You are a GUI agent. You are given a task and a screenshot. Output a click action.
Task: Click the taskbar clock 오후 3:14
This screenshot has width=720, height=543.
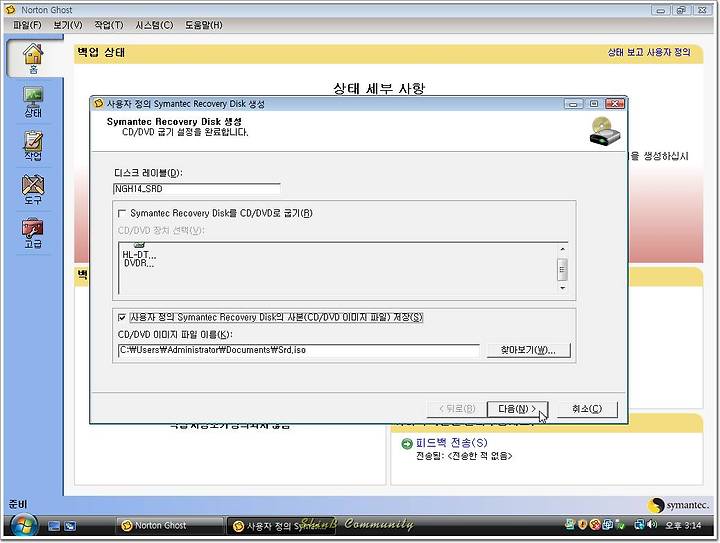point(683,525)
